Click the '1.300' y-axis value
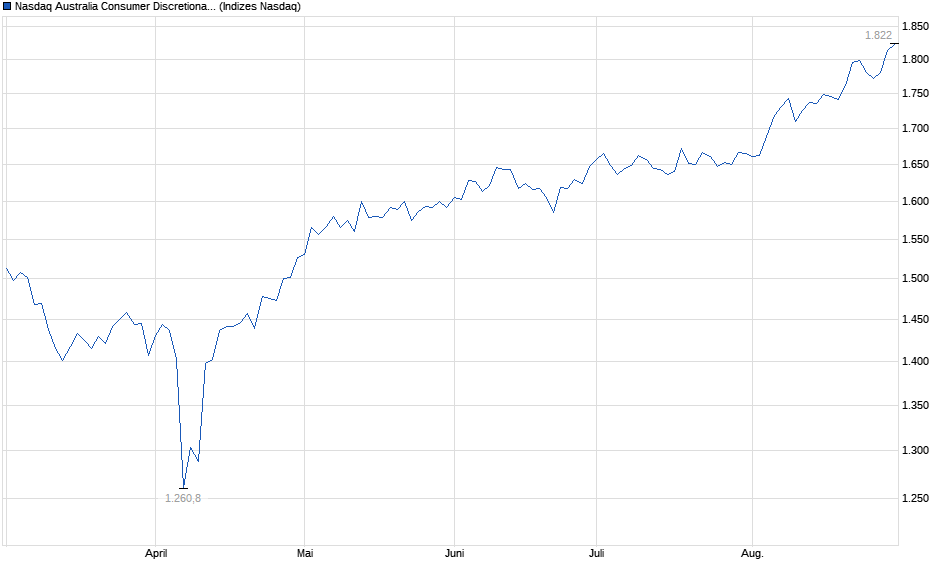 (915, 450)
